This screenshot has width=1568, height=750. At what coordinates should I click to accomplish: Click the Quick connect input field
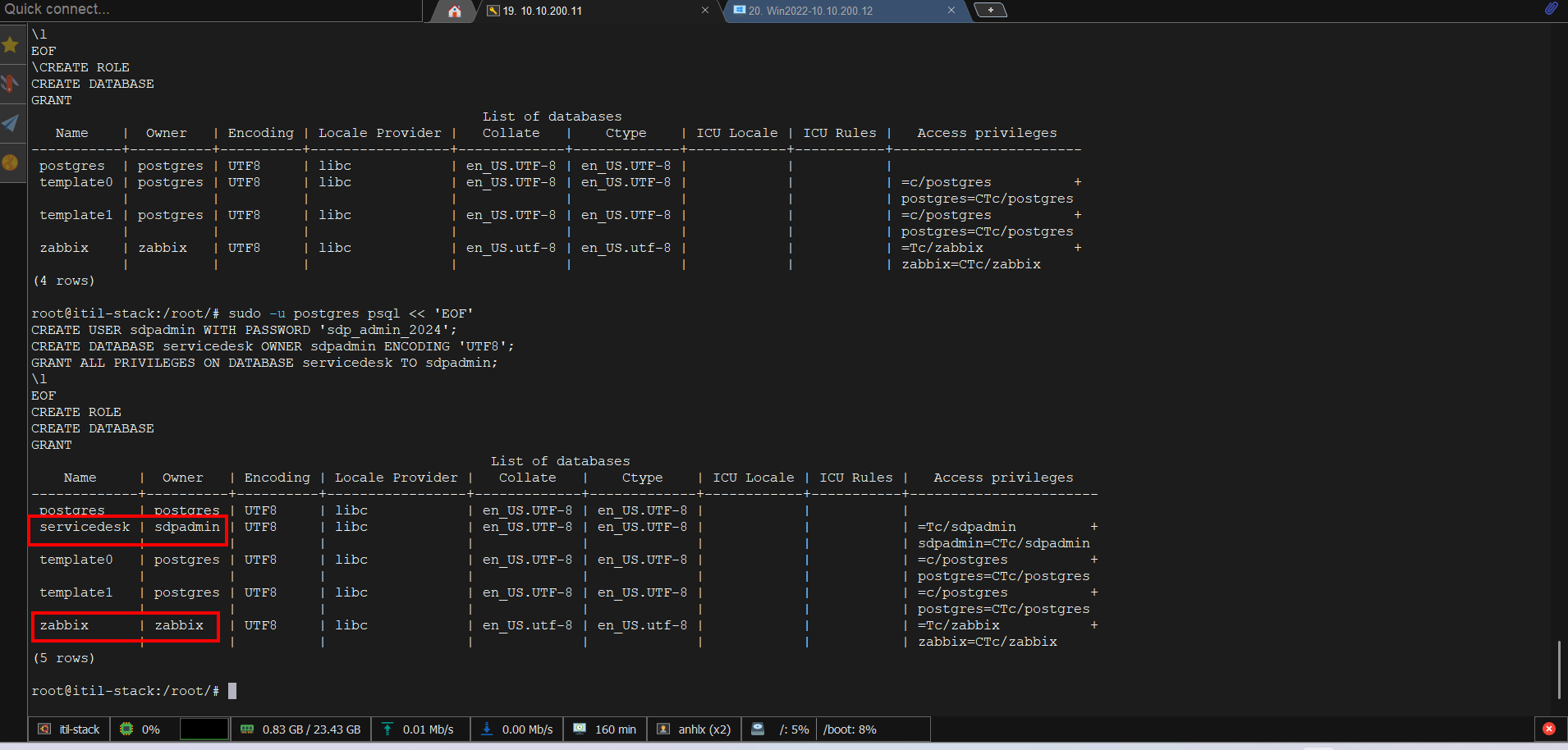pos(209,10)
